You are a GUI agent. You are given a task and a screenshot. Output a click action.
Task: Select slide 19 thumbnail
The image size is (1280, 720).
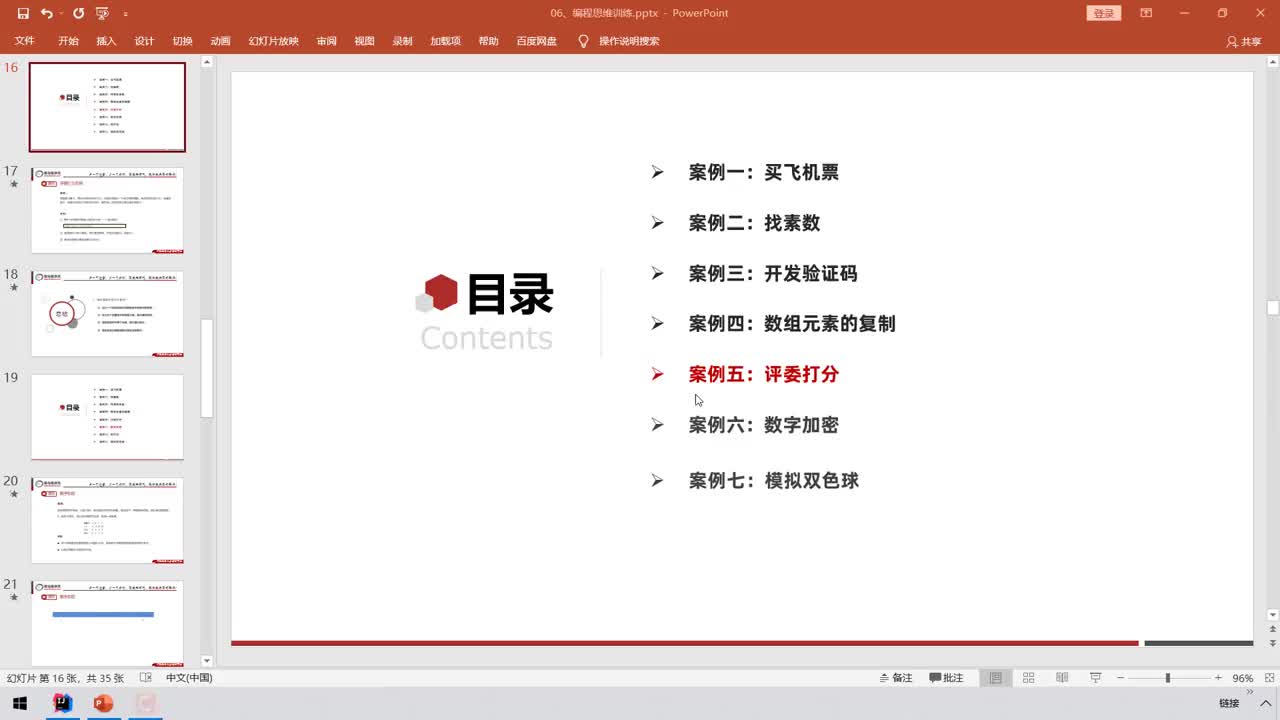(x=107, y=417)
